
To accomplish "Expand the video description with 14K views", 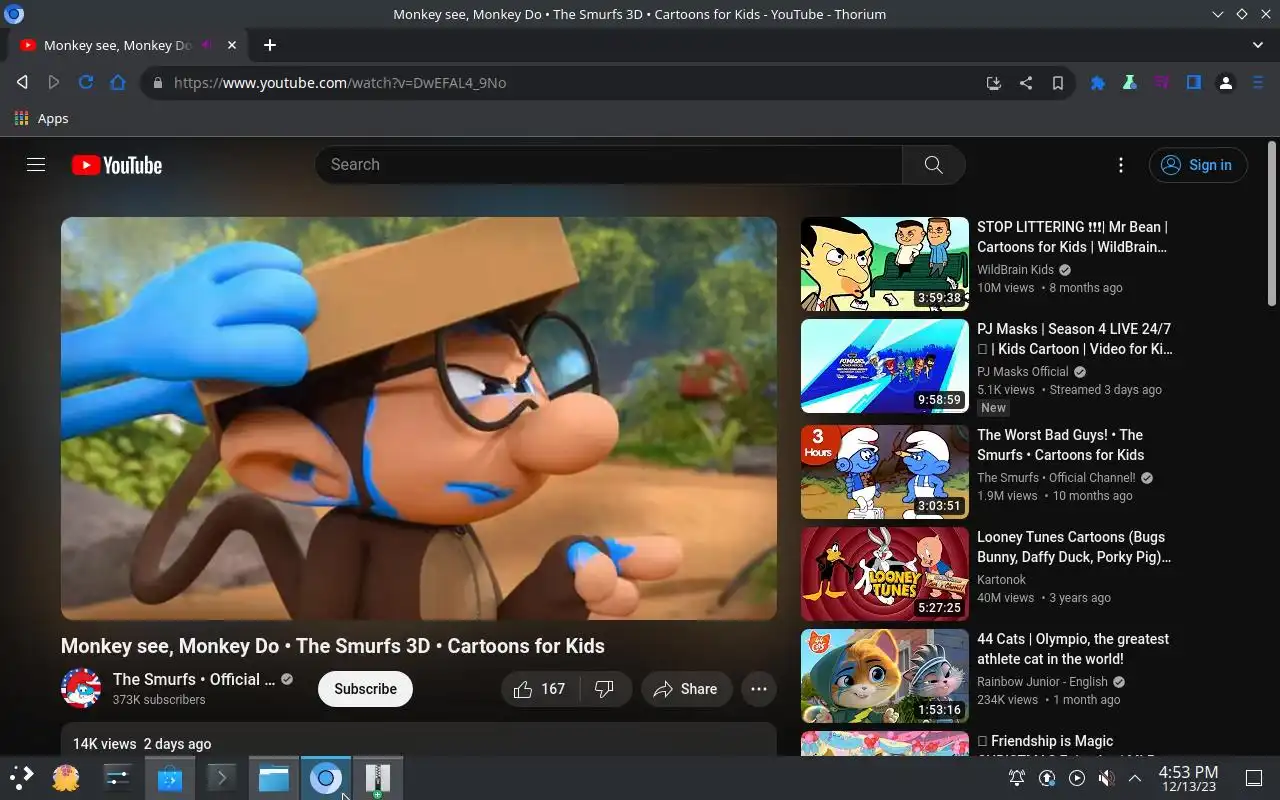I will 419,740.
